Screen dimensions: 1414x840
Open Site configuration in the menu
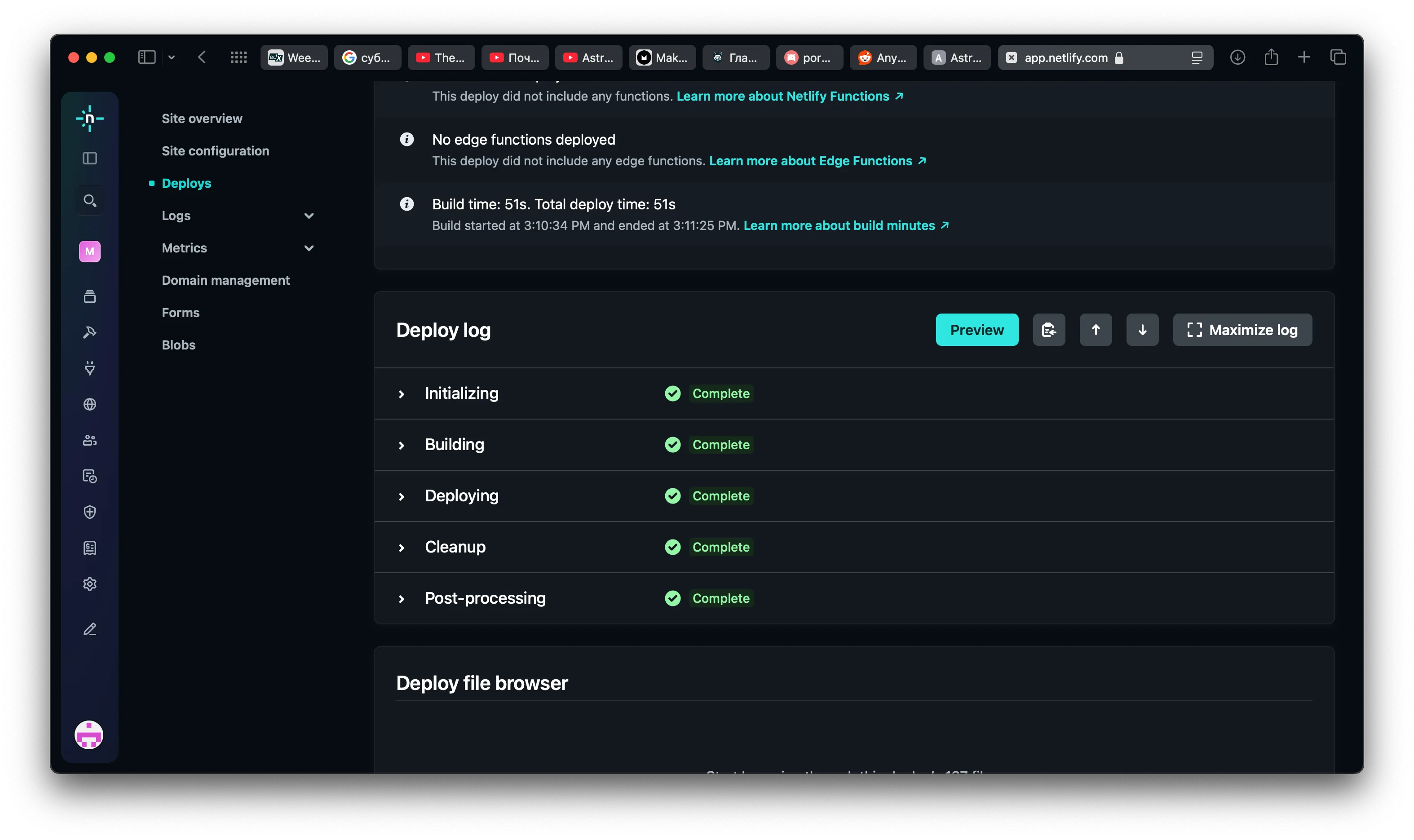pos(216,150)
